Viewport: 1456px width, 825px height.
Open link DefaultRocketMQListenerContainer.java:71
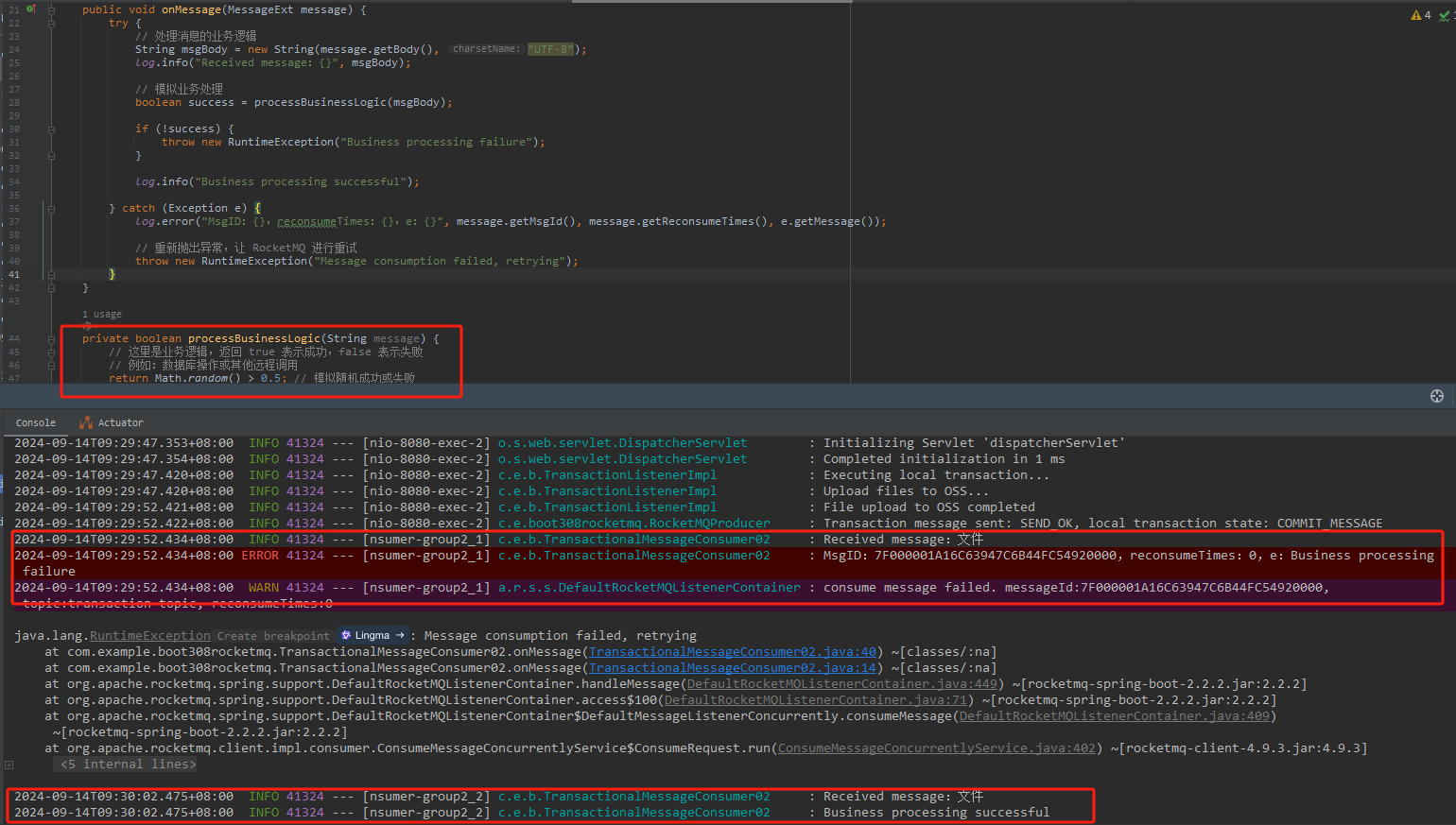click(x=816, y=700)
